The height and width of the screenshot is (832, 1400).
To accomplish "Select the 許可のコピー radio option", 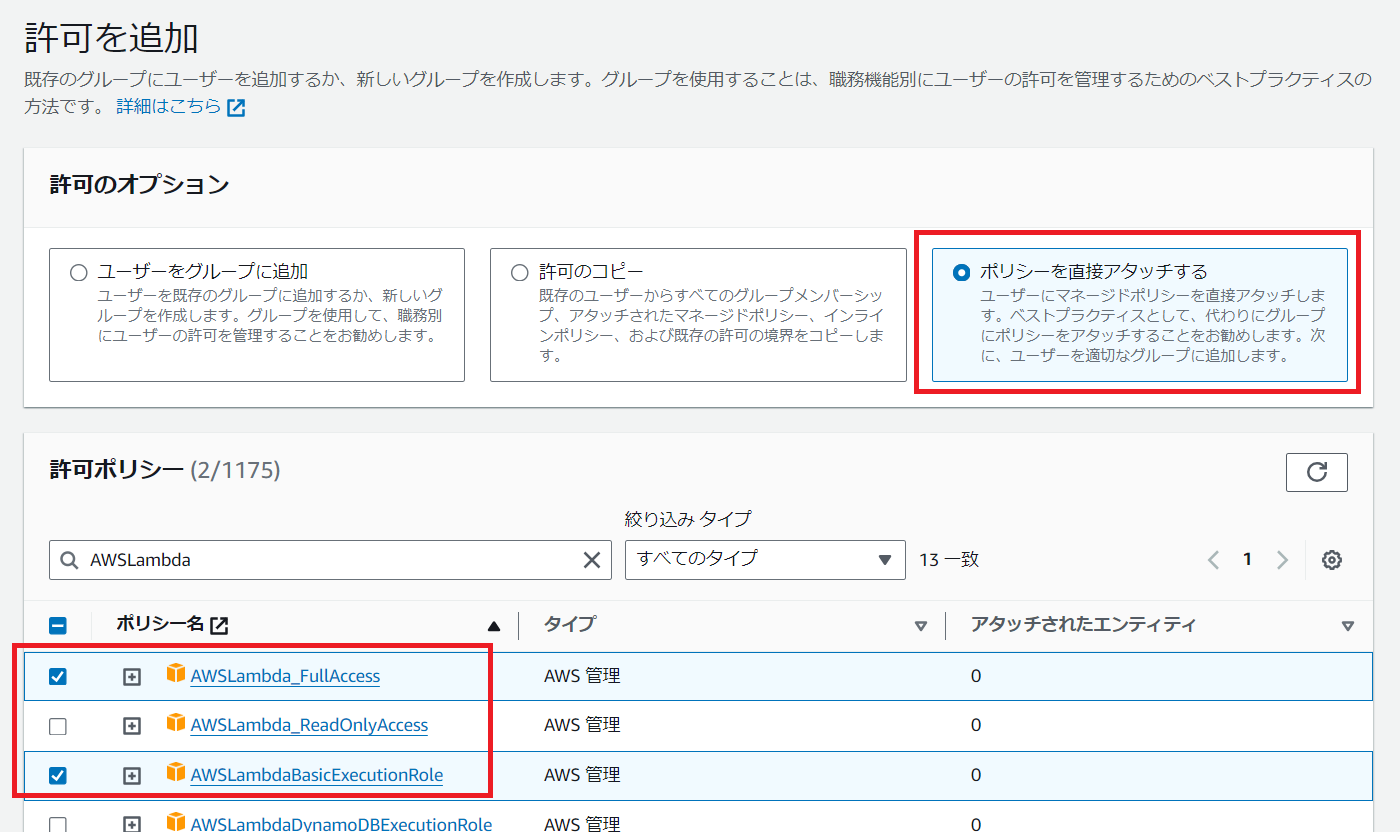I will click(x=519, y=273).
